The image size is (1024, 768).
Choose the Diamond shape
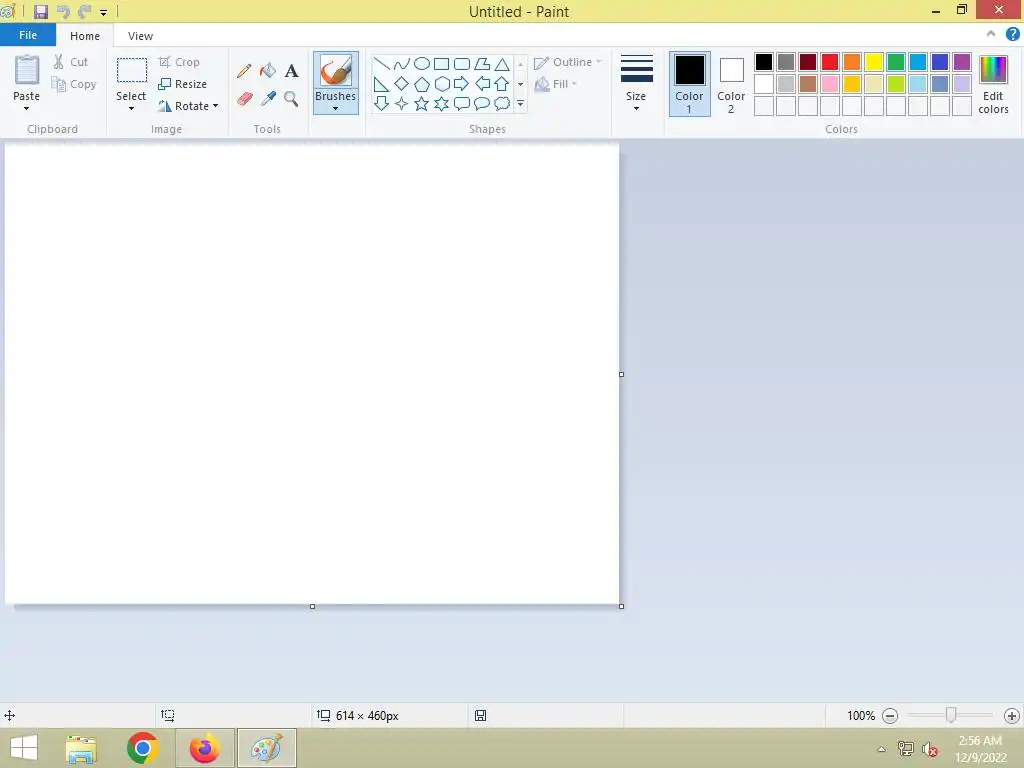pyautogui.click(x=402, y=84)
